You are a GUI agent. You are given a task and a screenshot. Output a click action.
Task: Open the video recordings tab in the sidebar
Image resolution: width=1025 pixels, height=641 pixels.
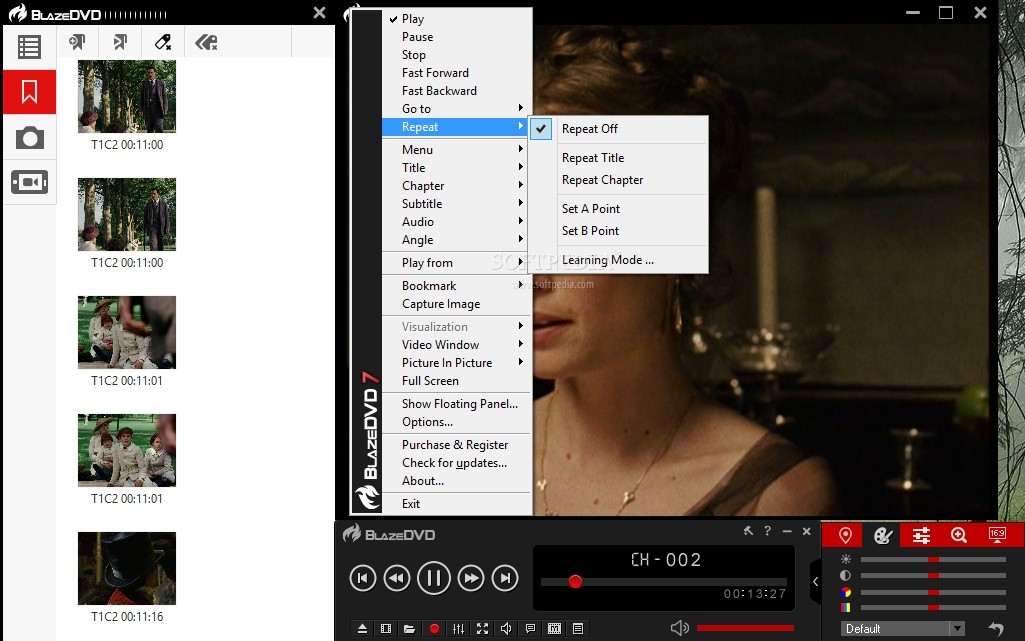[x=29, y=182]
